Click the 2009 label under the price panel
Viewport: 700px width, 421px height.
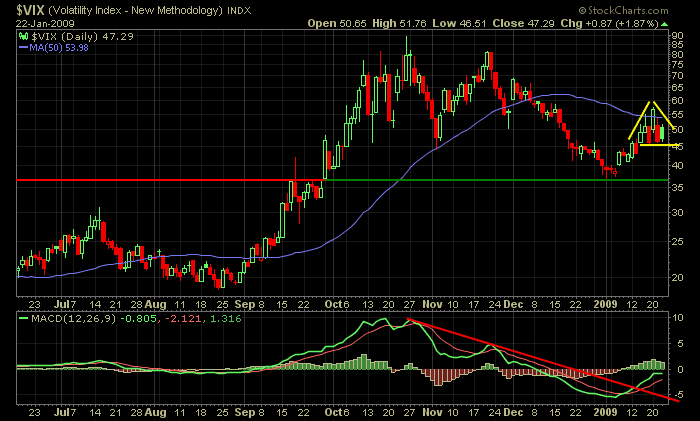605,304
